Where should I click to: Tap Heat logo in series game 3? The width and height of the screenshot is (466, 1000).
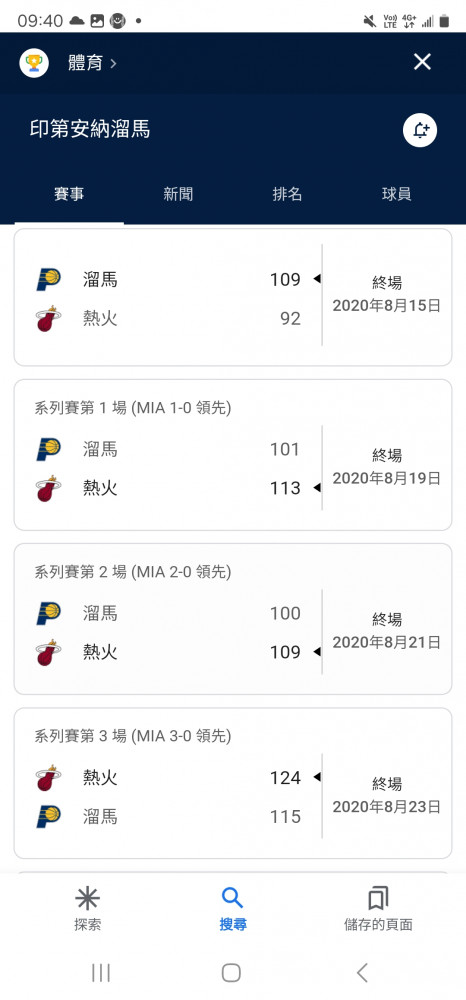[x=48, y=778]
